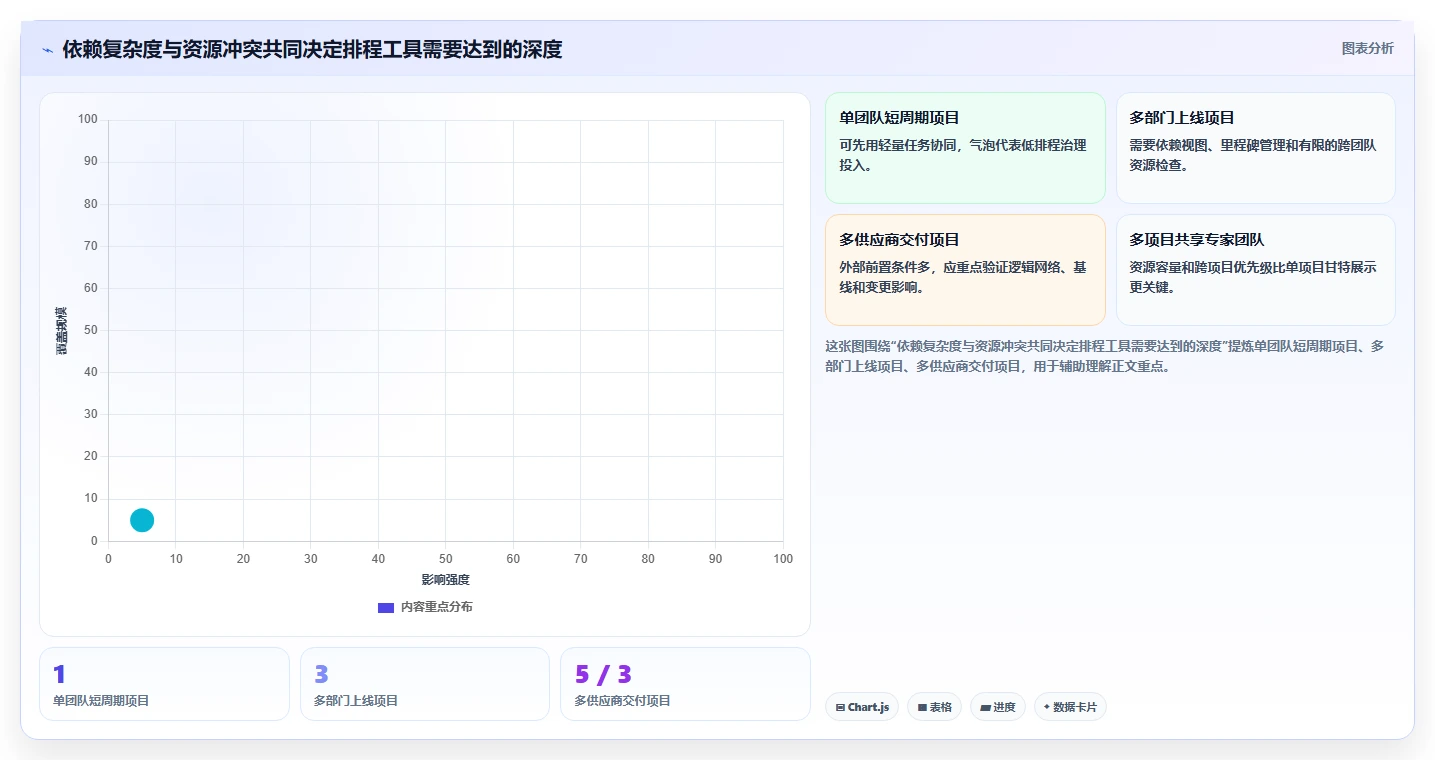Select the 表格 tag chip
The height and width of the screenshot is (760, 1435).
click(934, 707)
